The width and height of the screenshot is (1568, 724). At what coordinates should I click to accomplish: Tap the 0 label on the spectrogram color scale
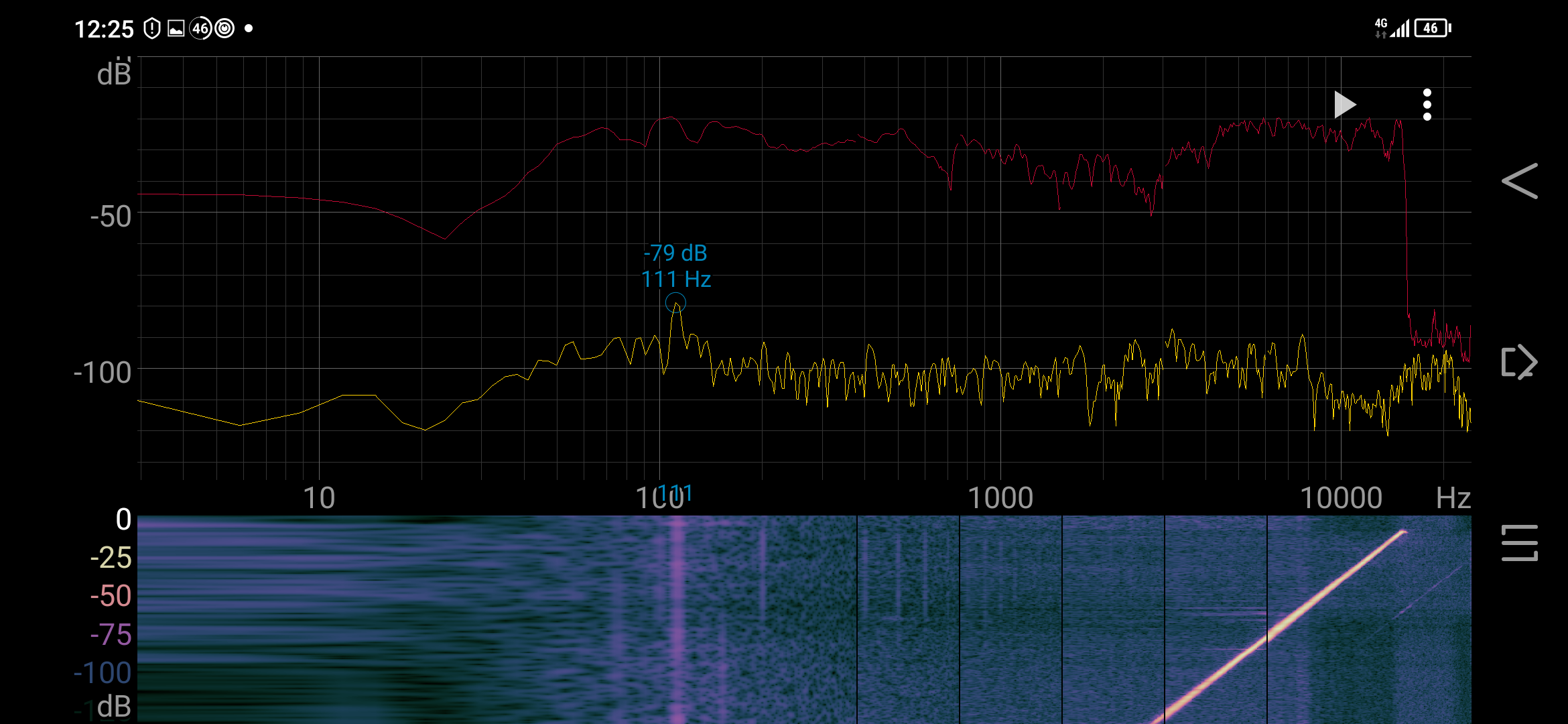(123, 520)
